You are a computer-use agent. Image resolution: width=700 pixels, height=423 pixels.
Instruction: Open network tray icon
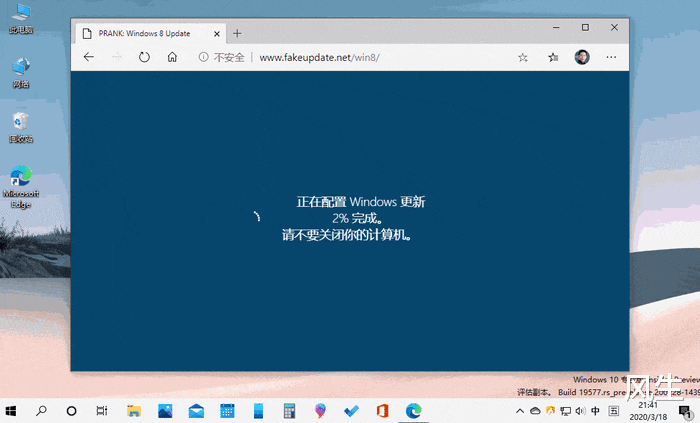[x=566, y=411]
